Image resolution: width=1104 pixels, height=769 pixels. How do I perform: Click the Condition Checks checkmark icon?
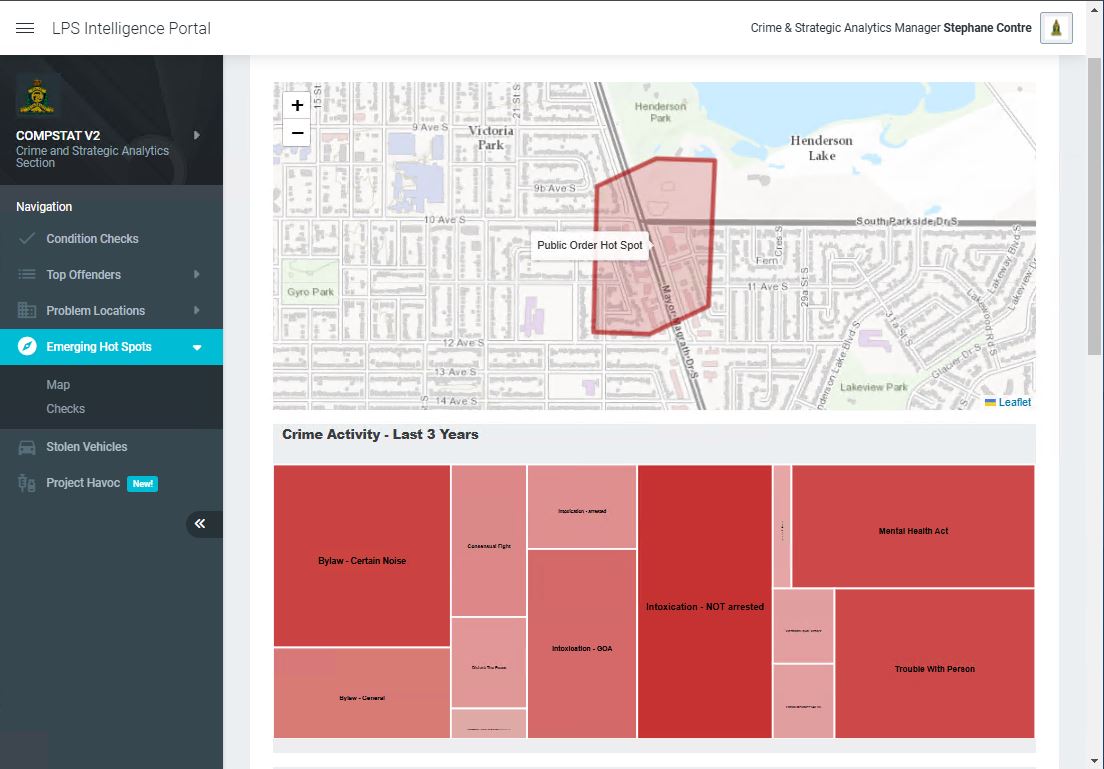(x=27, y=239)
